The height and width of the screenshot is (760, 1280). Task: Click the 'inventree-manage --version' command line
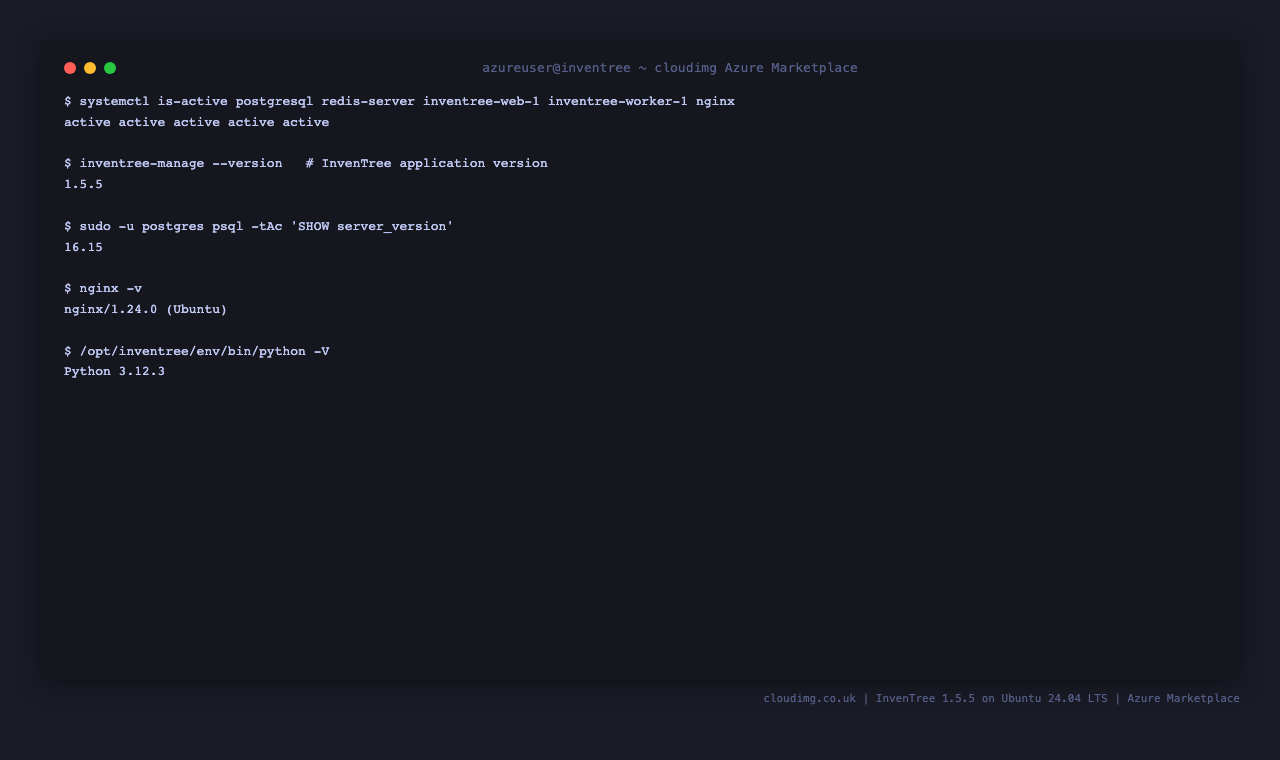tap(306, 163)
